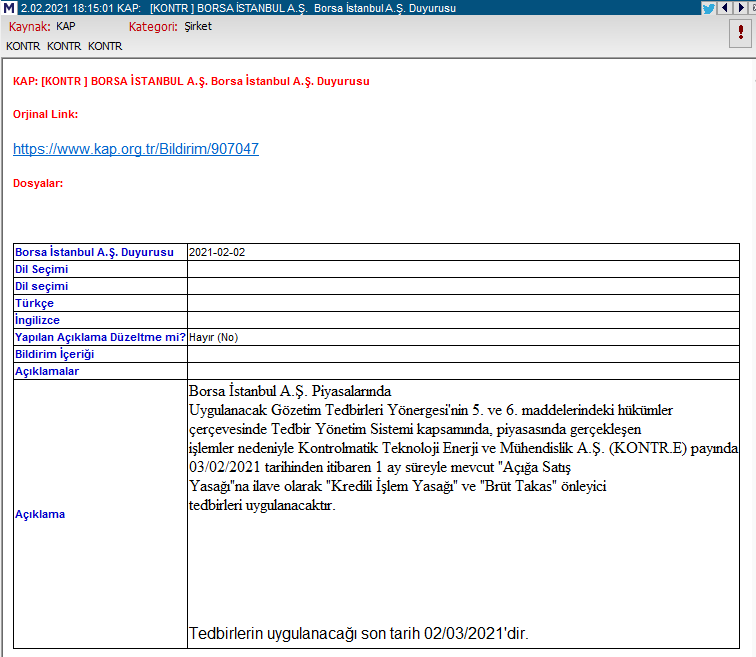Click the paragraph starting 'Borsa İstanbul A.Ş. Piyasalarında'

pyautogui.click(x=463, y=448)
